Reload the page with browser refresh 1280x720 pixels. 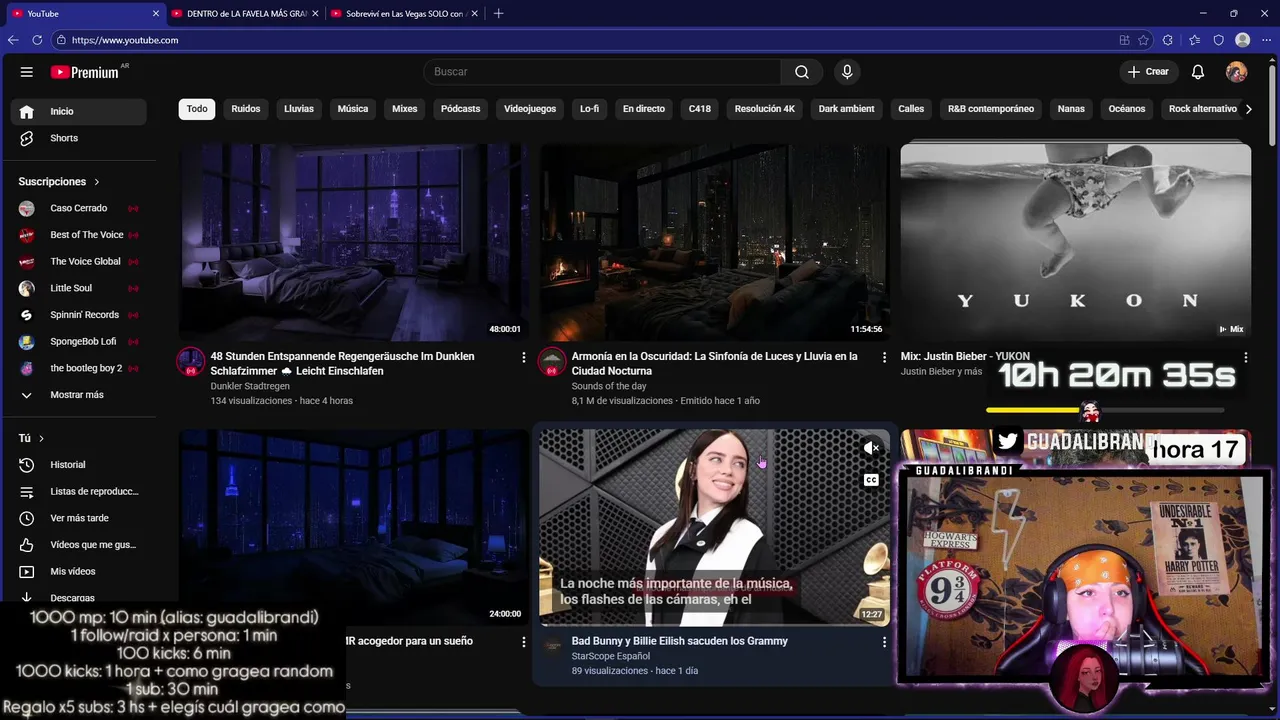(37, 40)
